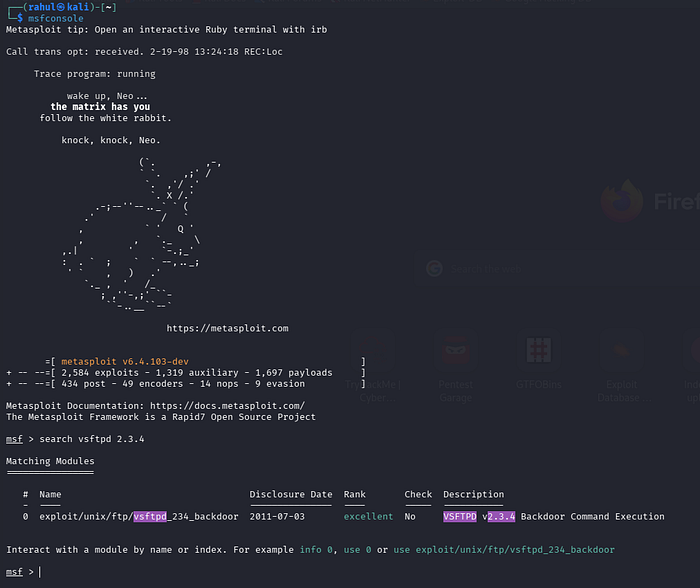Click the Metasploit tip line
The width and height of the screenshot is (700, 588).
166,29
